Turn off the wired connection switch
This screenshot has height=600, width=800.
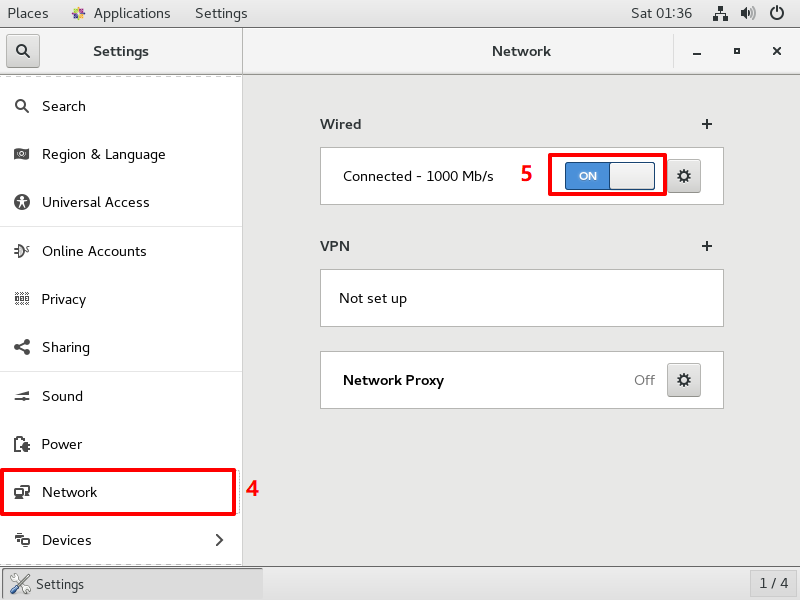point(609,176)
